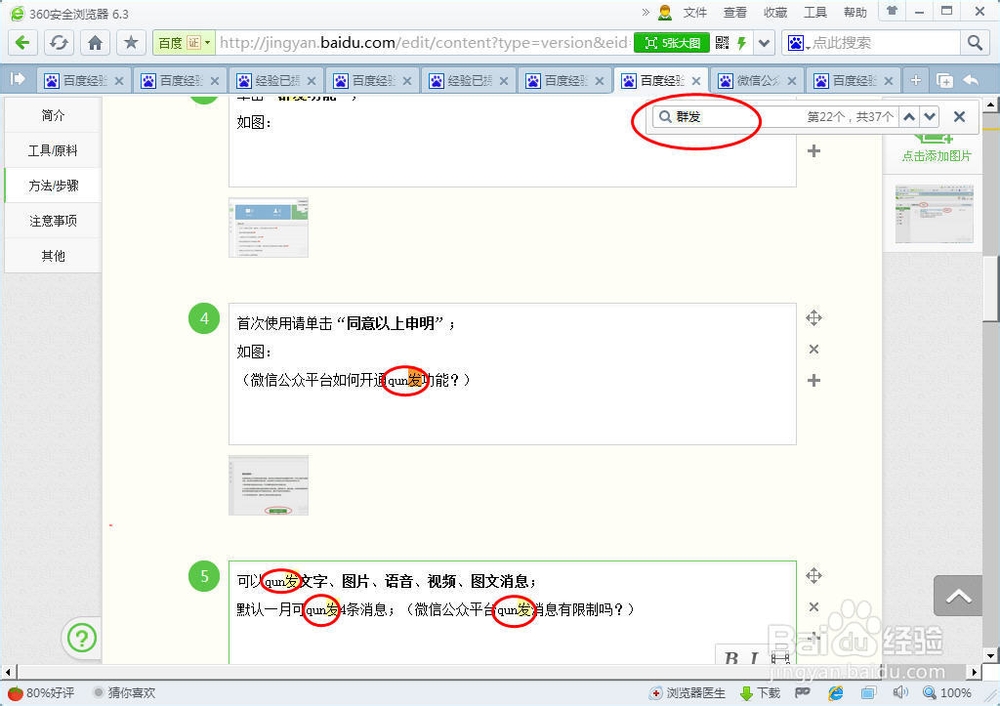Screen dimensions: 1000x706
Task: Click the green help question mark icon
Action: tap(82, 638)
